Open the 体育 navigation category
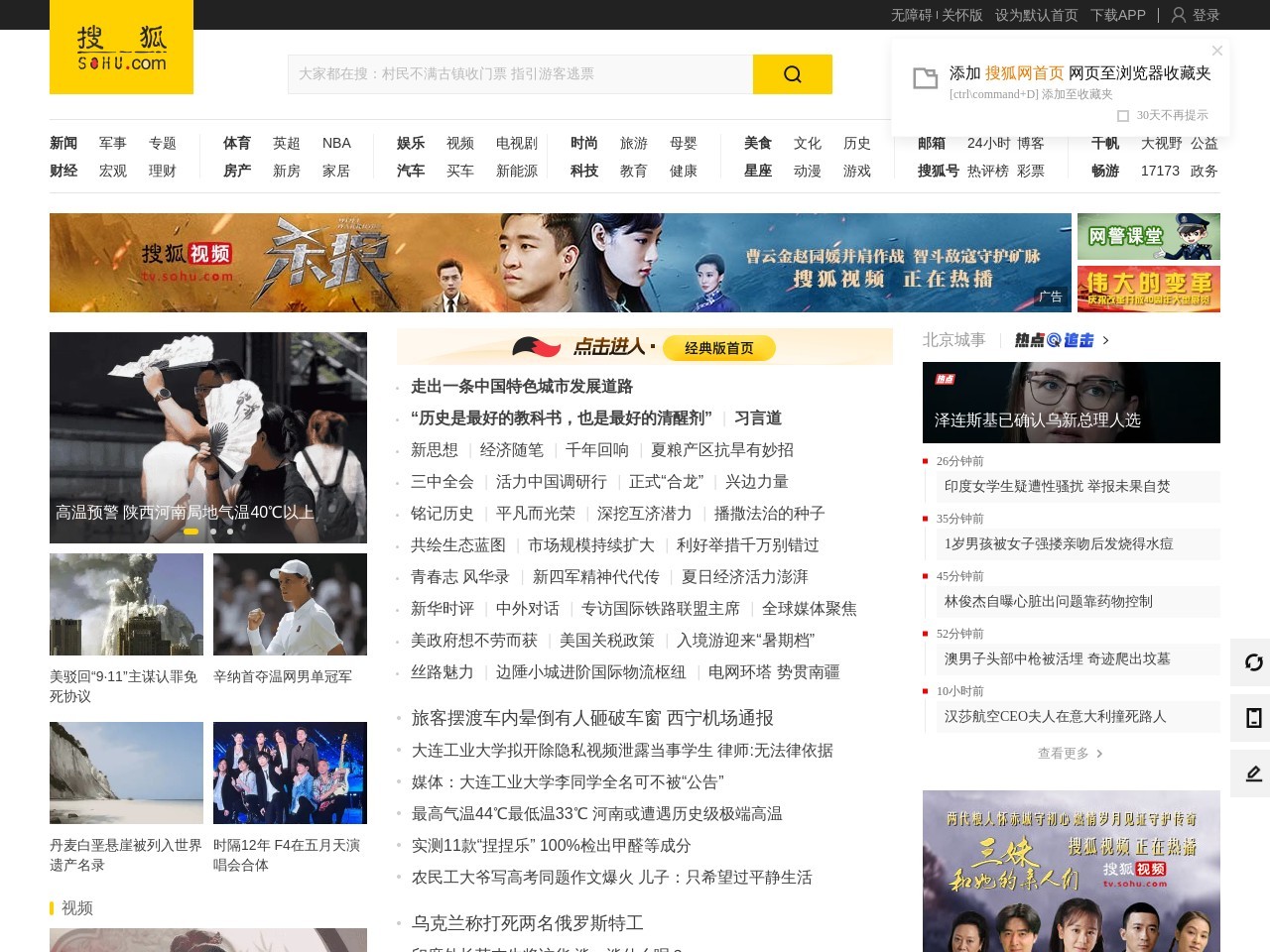 pyautogui.click(x=237, y=143)
